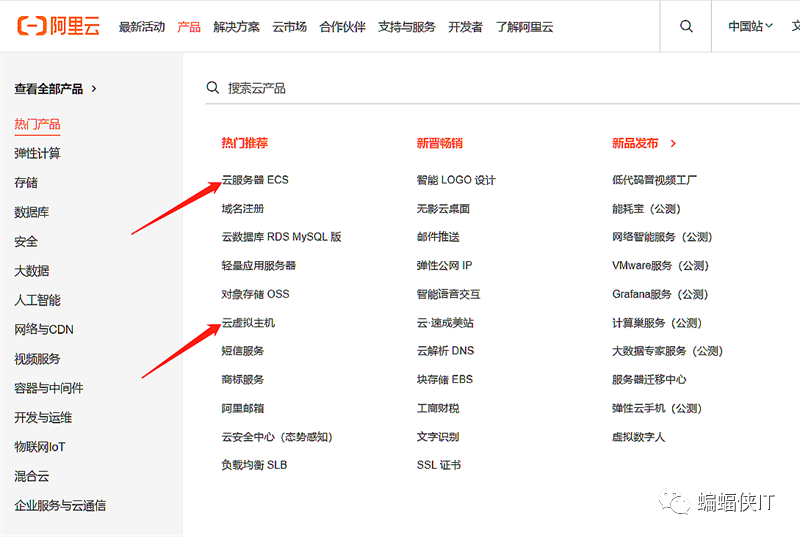Open 低代码音视频工厂 link
Image resolution: width=800 pixels, height=537 pixels.
click(x=655, y=180)
